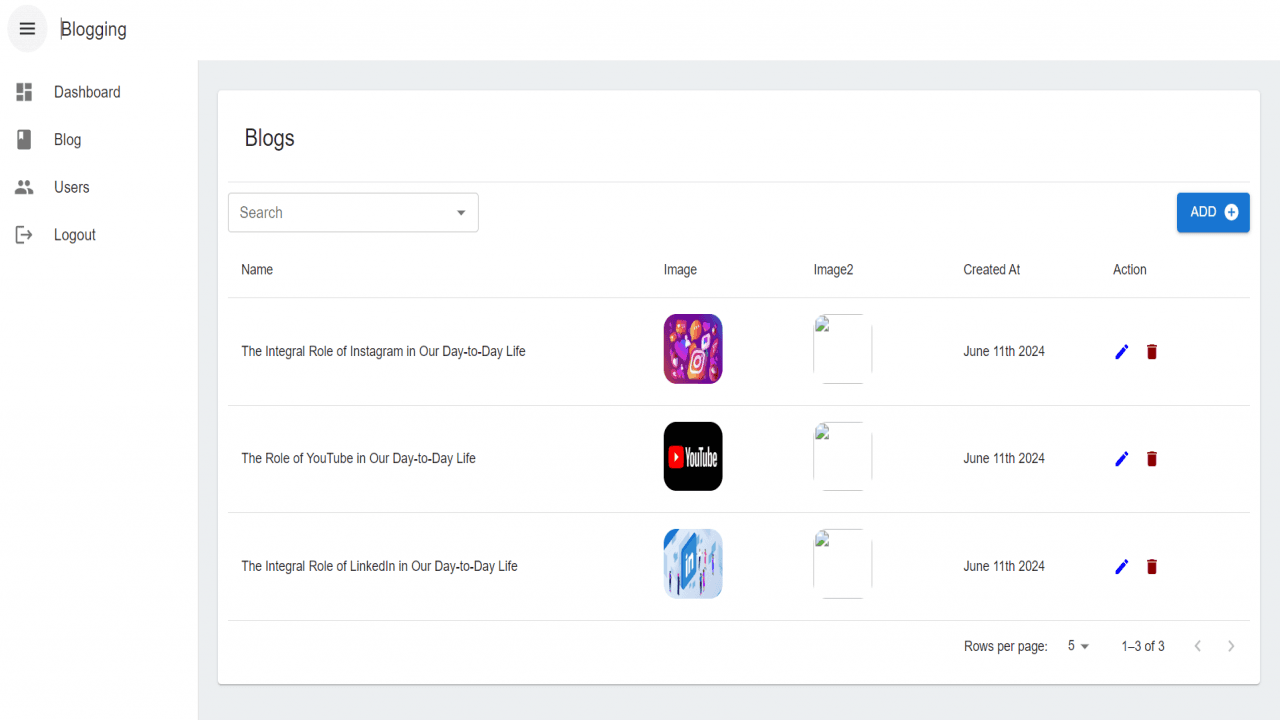Go to next page arrow
The width and height of the screenshot is (1280, 720).
(x=1231, y=646)
